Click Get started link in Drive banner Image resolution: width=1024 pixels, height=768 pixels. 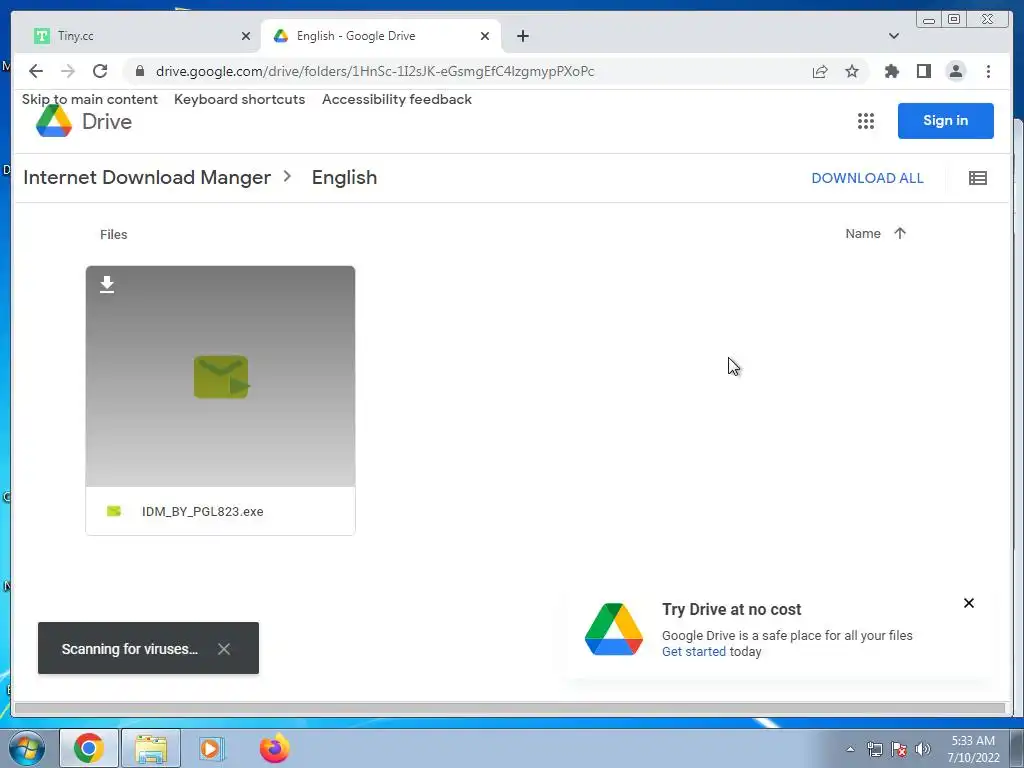(694, 651)
